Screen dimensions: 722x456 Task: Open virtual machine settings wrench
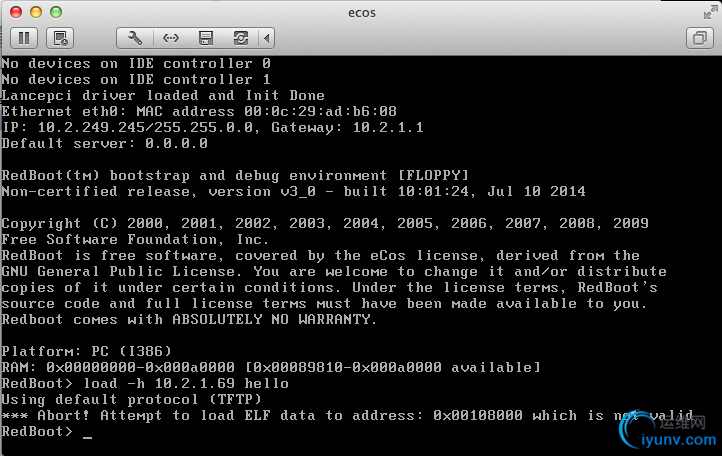pos(134,38)
